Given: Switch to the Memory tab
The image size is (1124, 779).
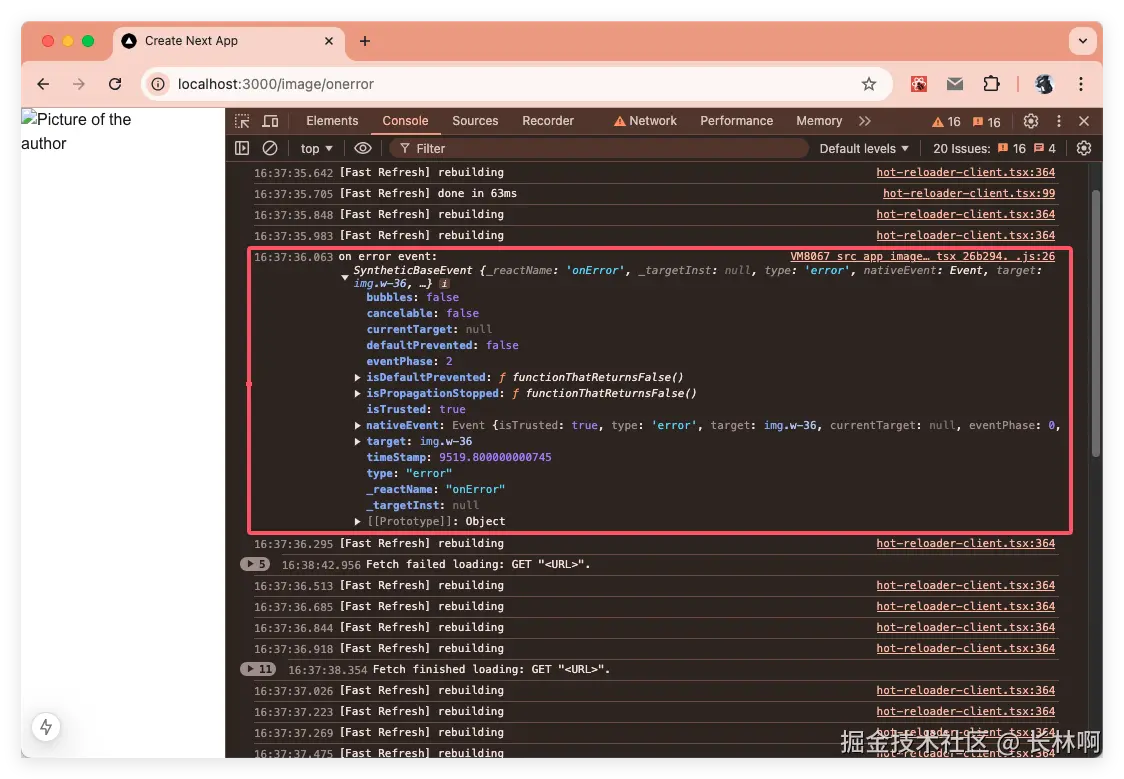Looking at the screenshot, I should tap(819, 121).
